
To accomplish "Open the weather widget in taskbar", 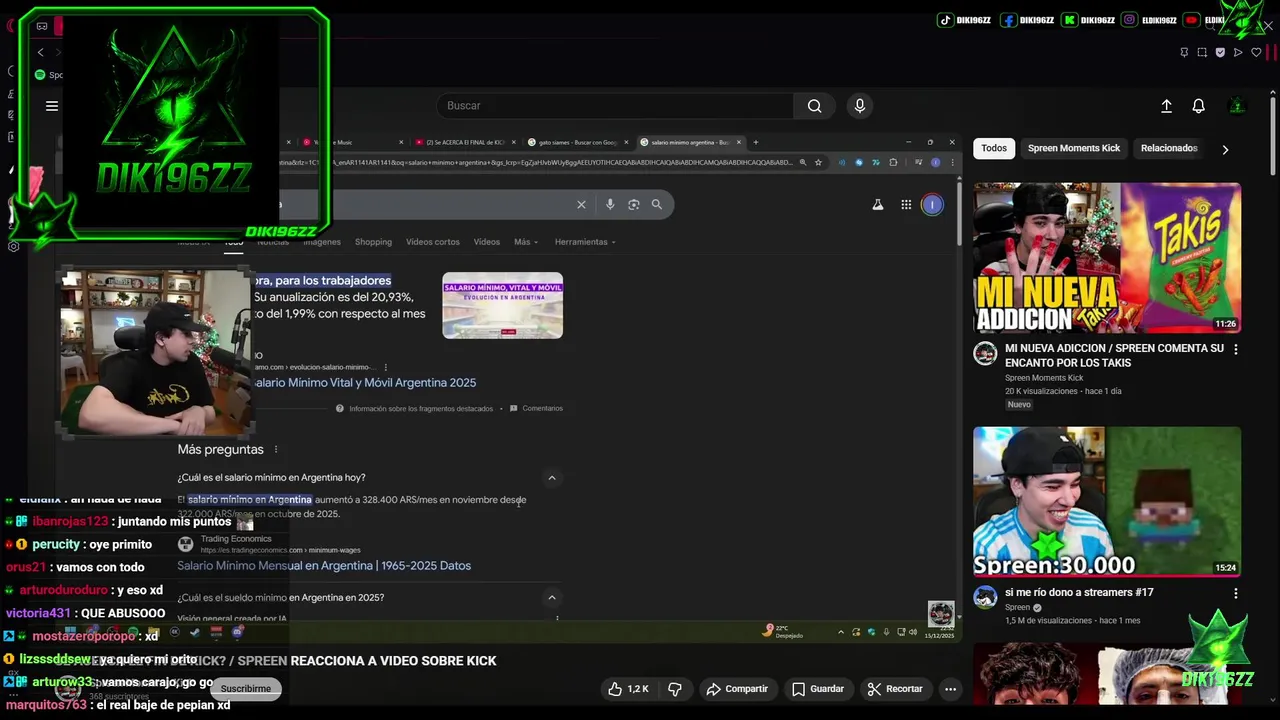I will point(783,631).
